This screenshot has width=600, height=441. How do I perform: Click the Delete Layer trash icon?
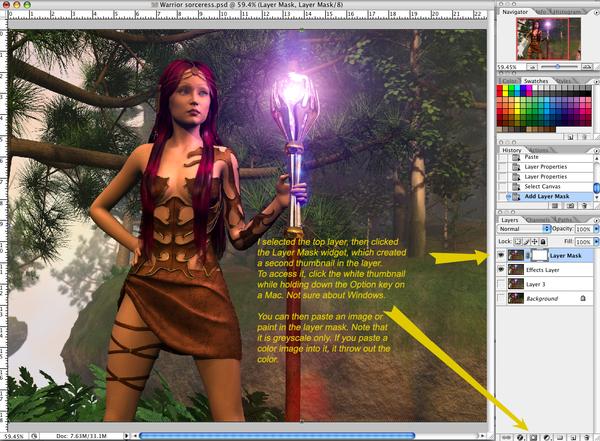586,437
